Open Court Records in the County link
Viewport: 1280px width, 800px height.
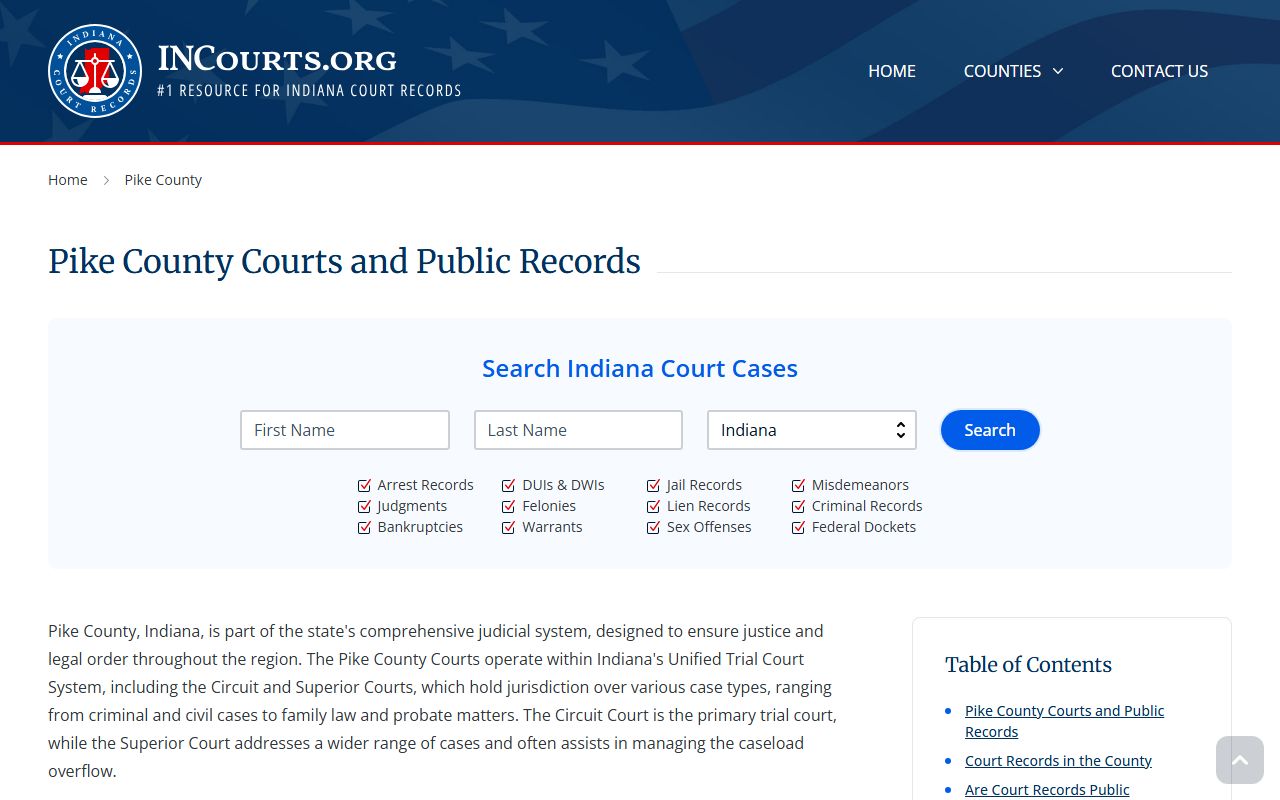pos(1058,761)
